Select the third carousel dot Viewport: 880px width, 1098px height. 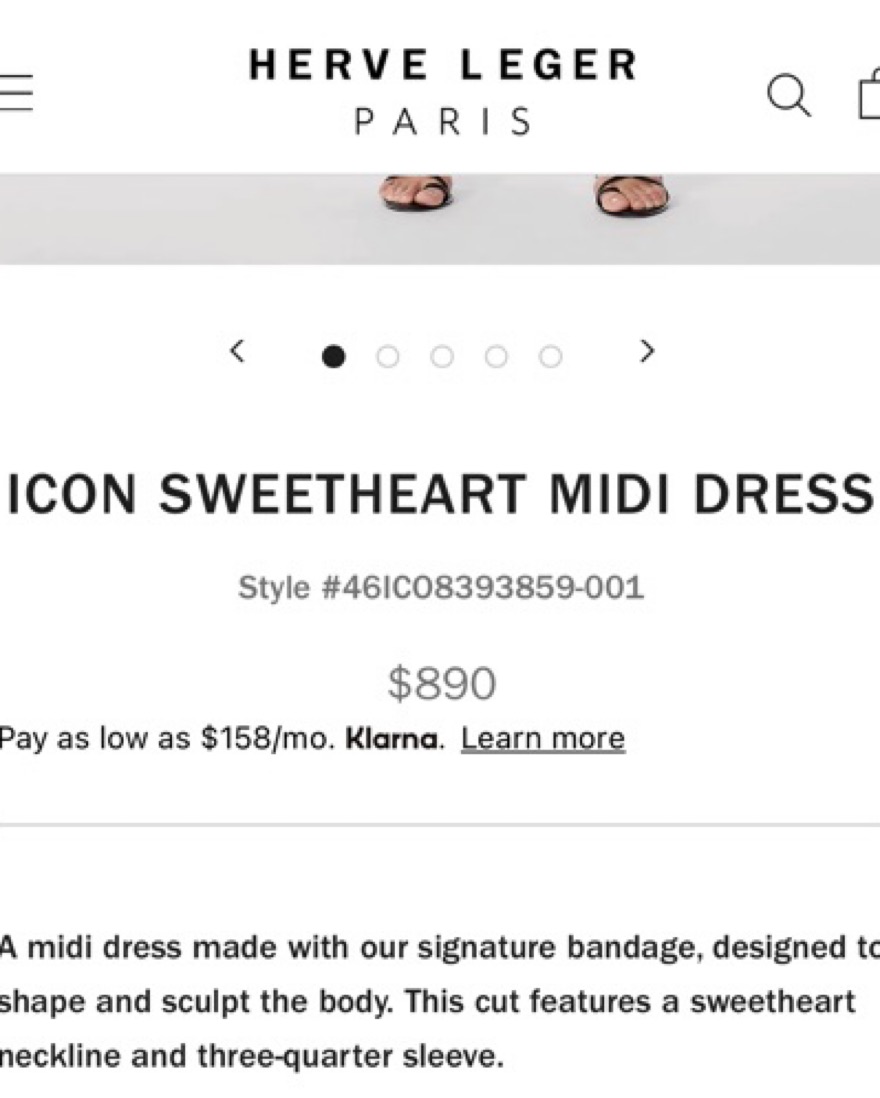[x=442, y=356]
